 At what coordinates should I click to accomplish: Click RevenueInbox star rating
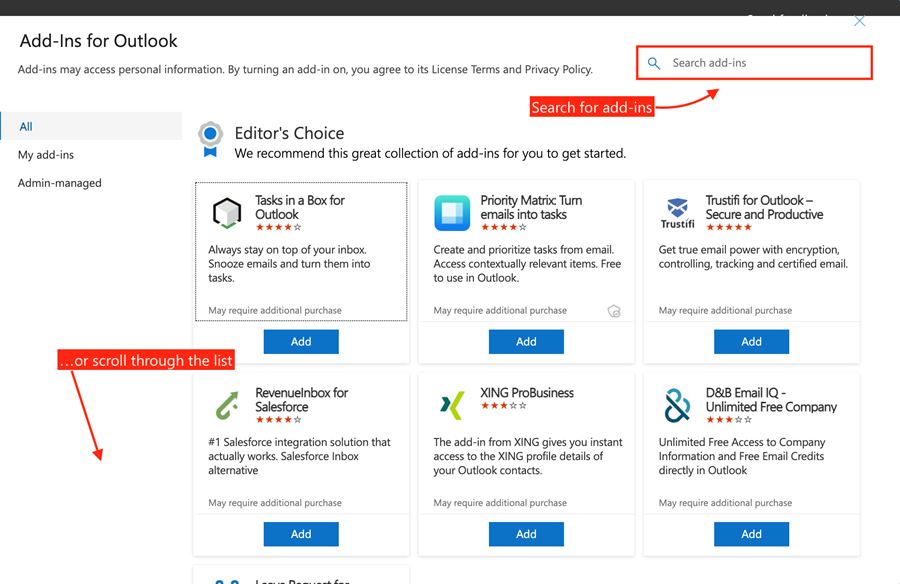tap(278, 420)
